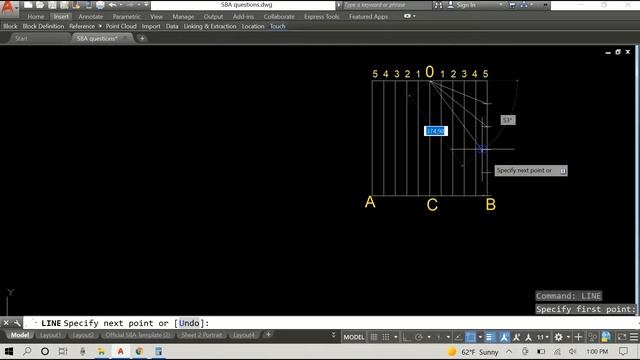
Task: Open the annotation scale 1:1 dropdown
Action: [542, 337]
